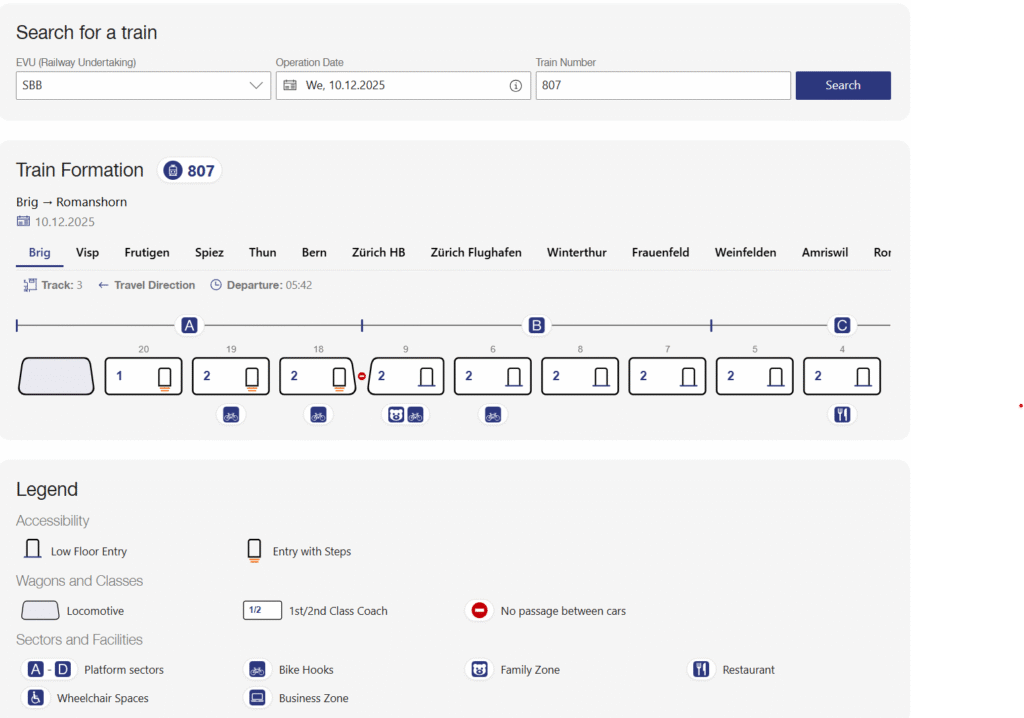Click the restaurant icon under coach 4
This screenshot has height=718, width=1024.
tap(842, 415)
